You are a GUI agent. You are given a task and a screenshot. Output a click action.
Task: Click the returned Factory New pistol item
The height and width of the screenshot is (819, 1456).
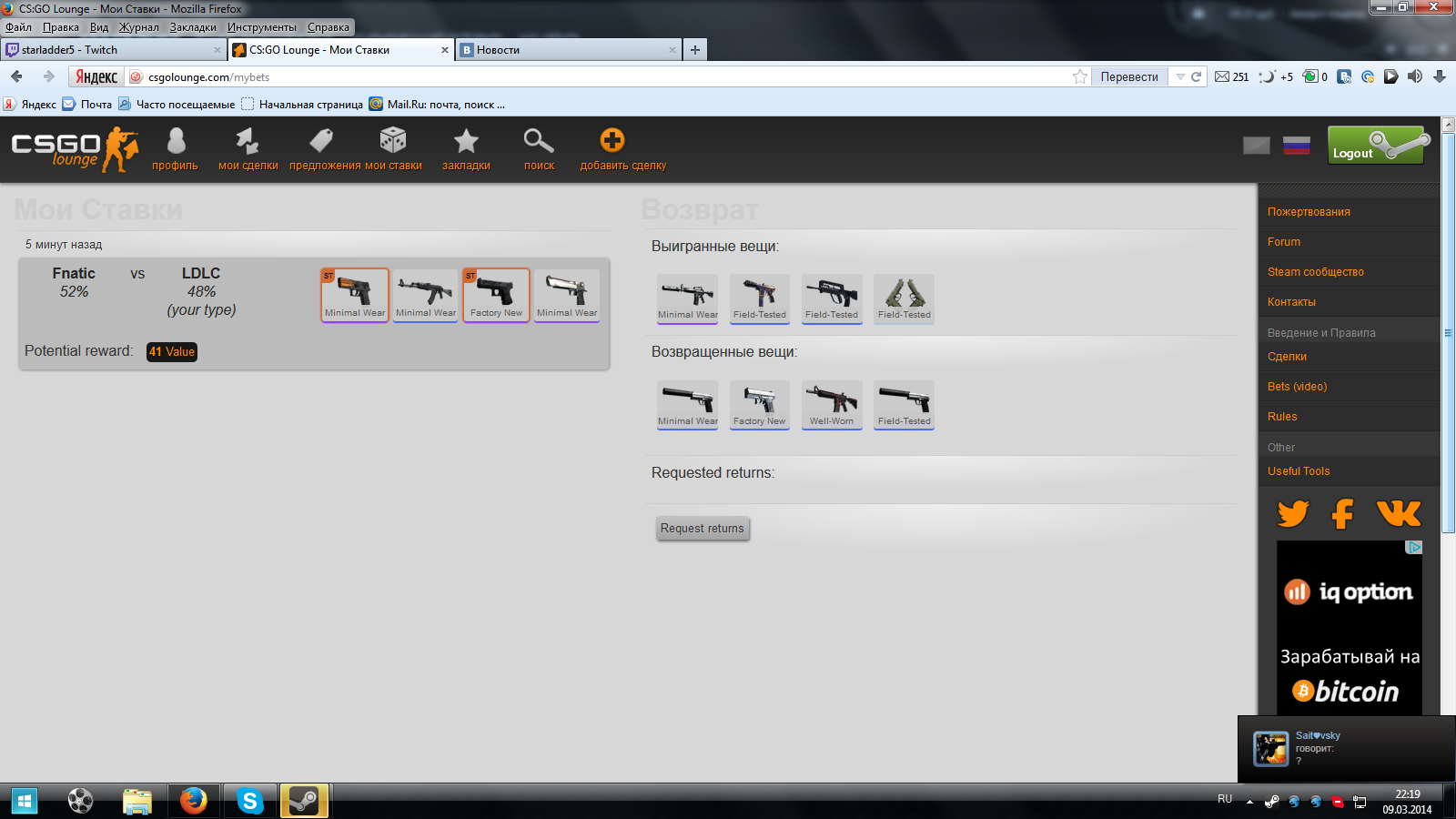click(760, 405)
